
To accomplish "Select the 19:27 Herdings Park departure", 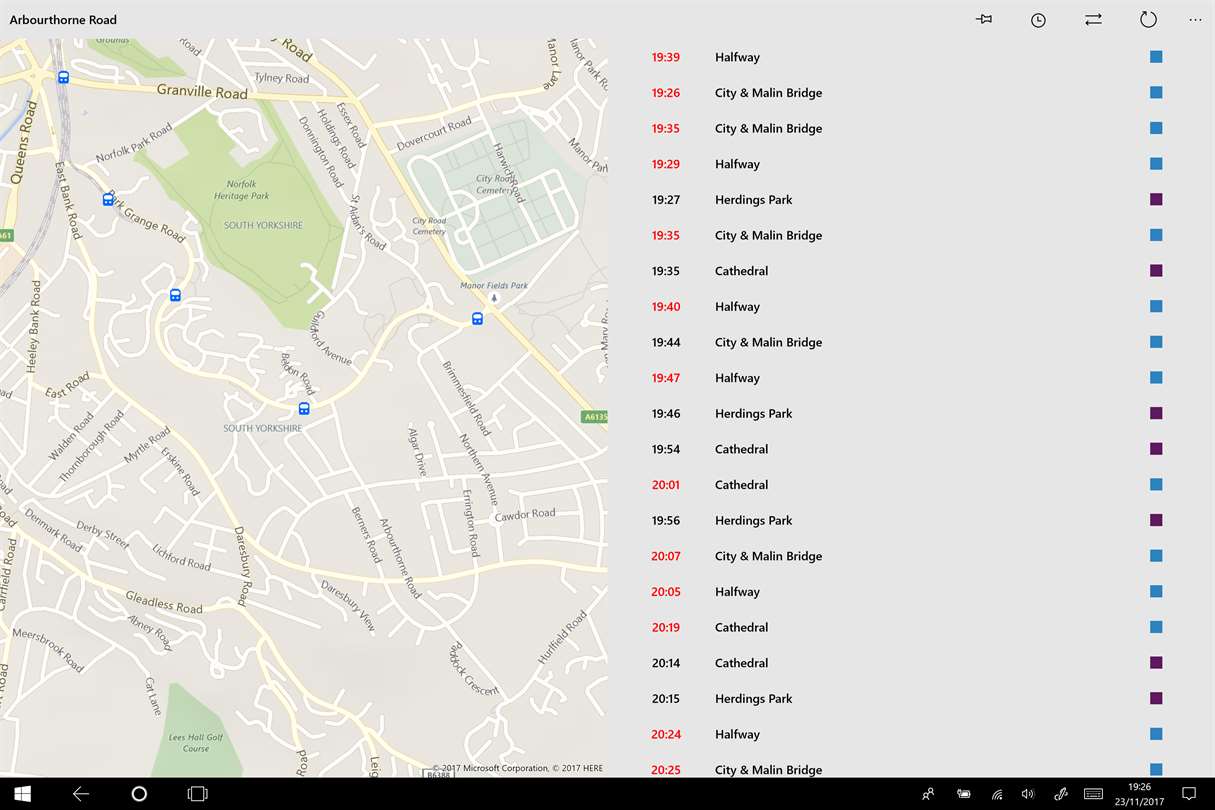I will pyautogui.click(x=910, y=200).
